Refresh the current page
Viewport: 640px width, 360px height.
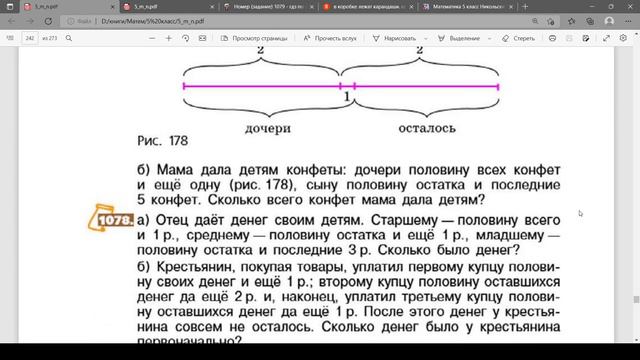point(48,21)
